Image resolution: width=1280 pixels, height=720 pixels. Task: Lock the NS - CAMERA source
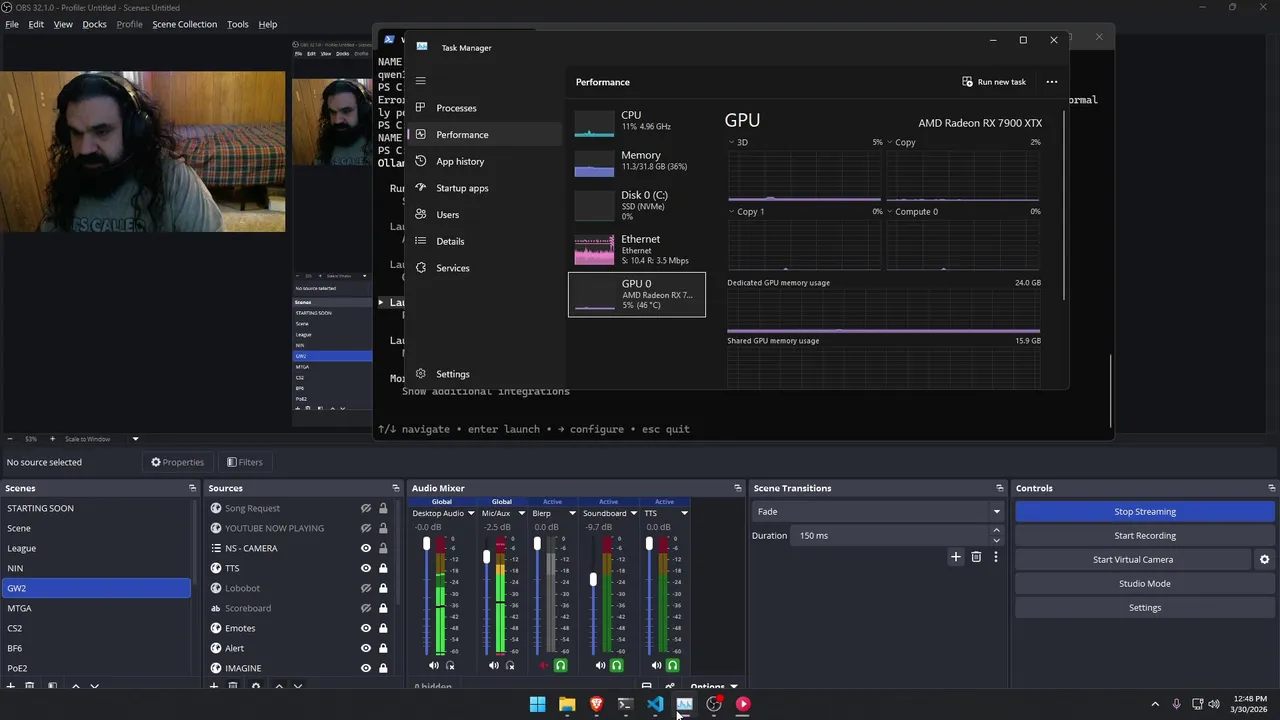pos(383,548)
